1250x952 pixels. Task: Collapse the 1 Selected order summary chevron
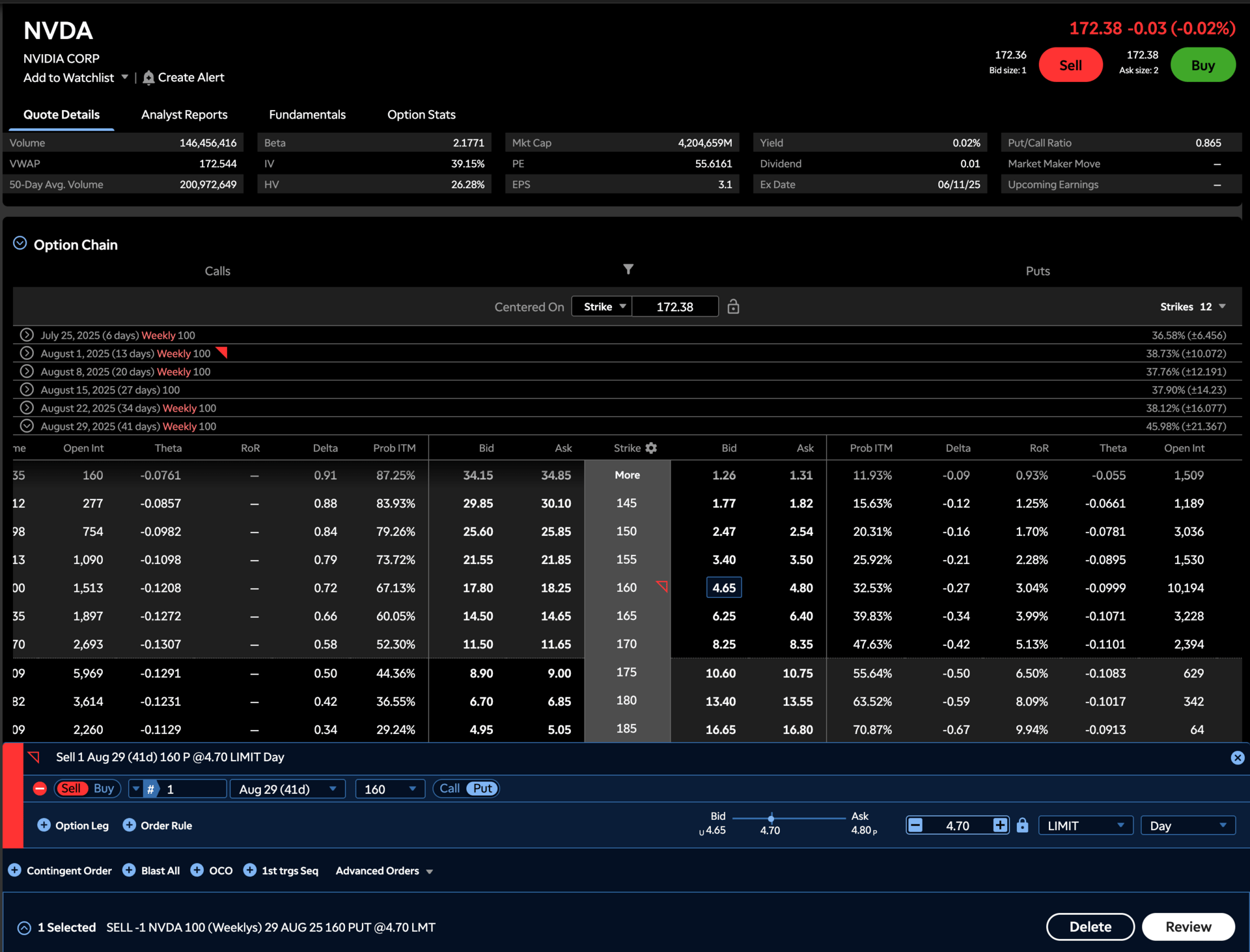click(24, 928)
